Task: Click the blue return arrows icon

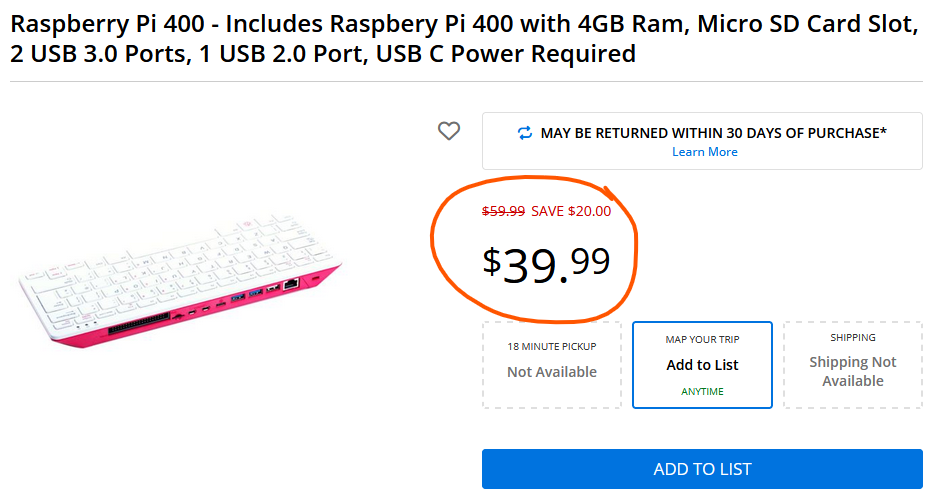Action: coord(525,132)
